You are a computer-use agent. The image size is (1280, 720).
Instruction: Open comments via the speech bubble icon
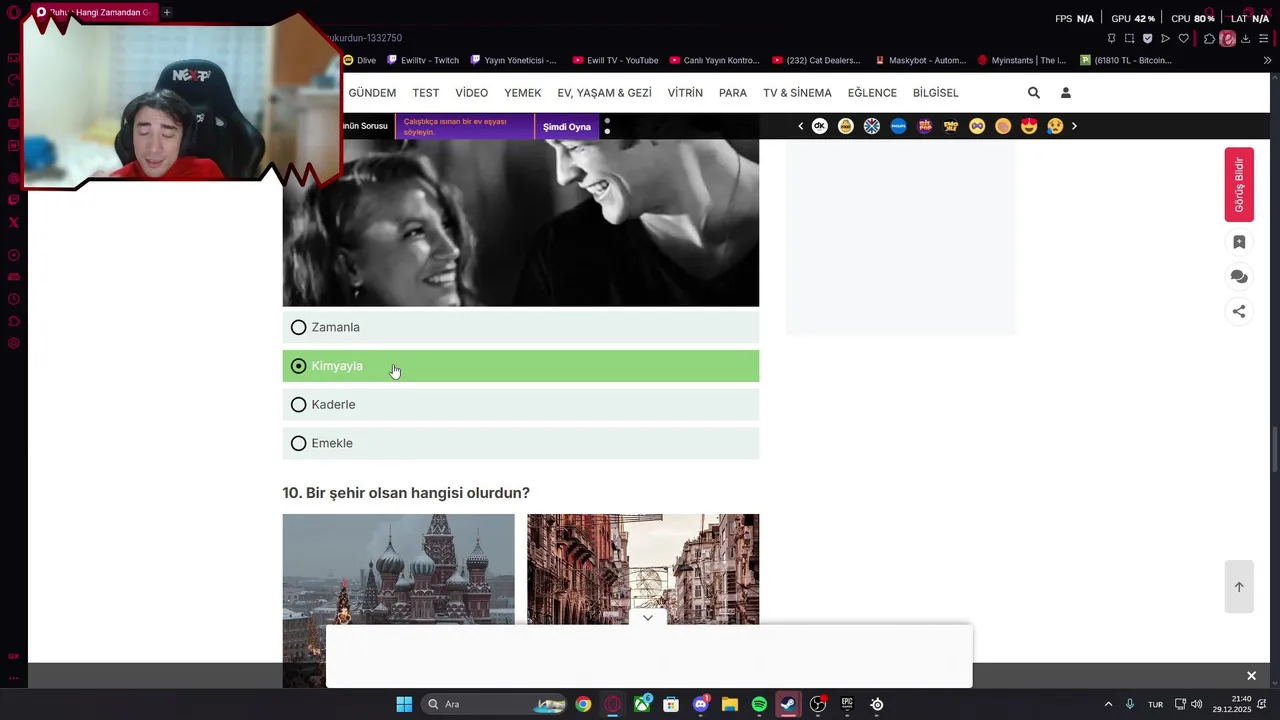coord(1239,277)
